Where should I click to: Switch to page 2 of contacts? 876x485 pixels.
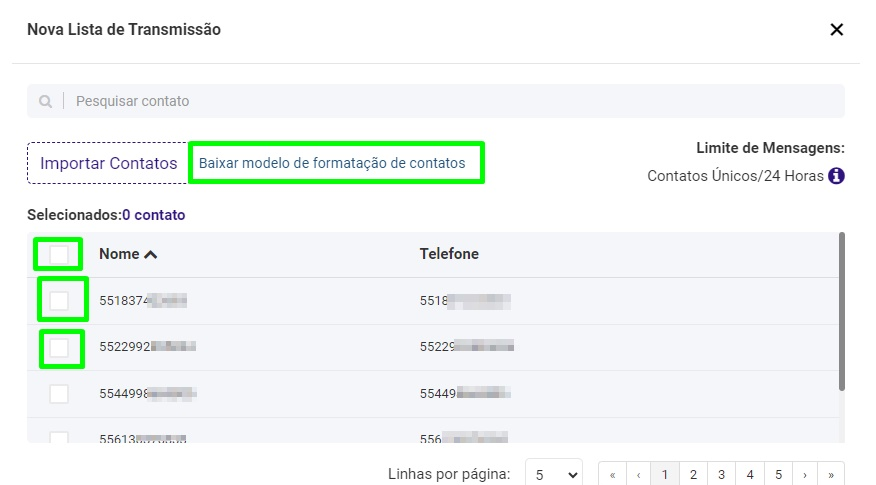coord(692,474)
